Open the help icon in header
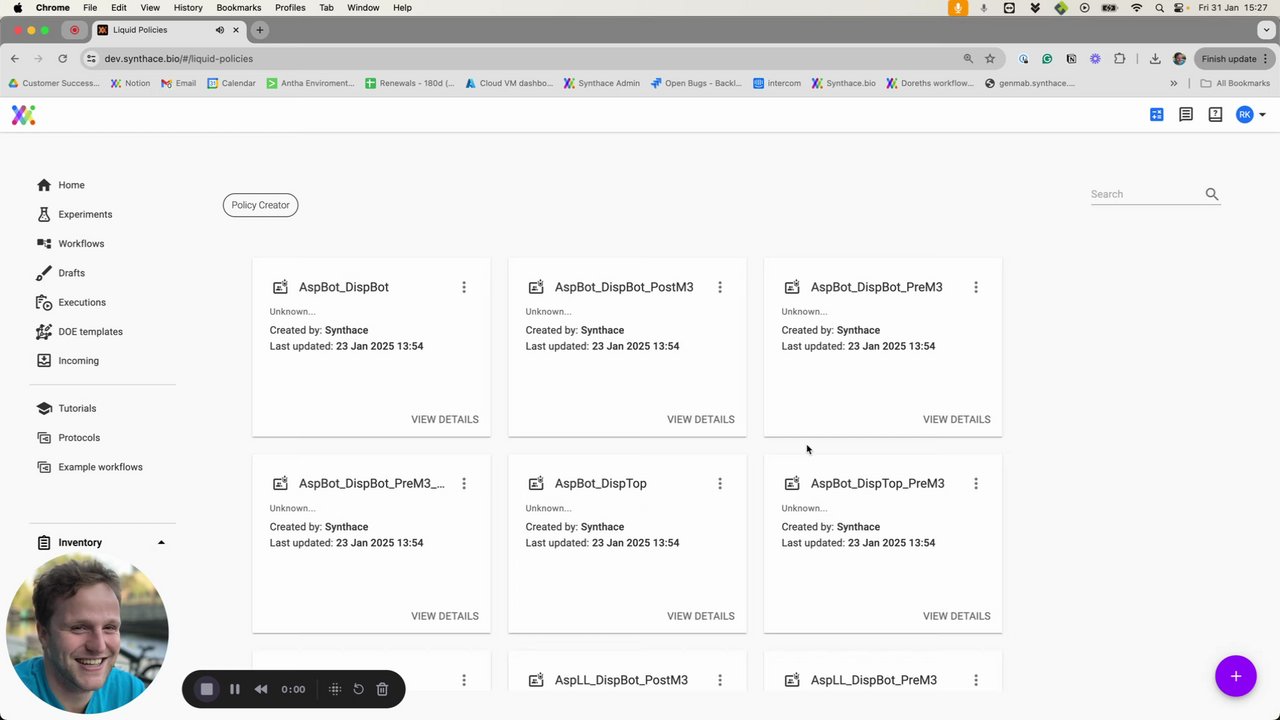This screenshot has height=720, width=1280. [1215, 115]
